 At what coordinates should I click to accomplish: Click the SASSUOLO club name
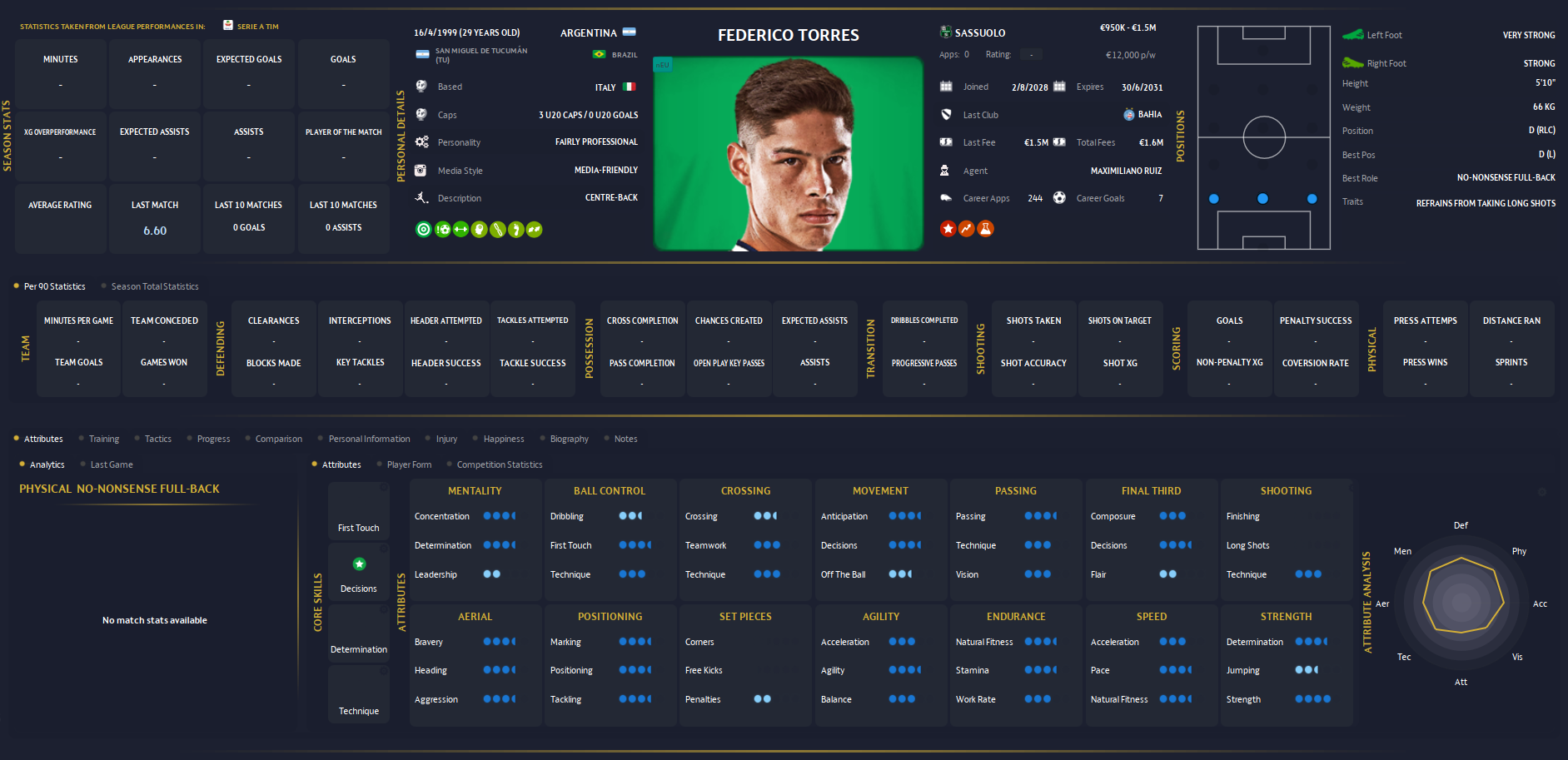980,33
